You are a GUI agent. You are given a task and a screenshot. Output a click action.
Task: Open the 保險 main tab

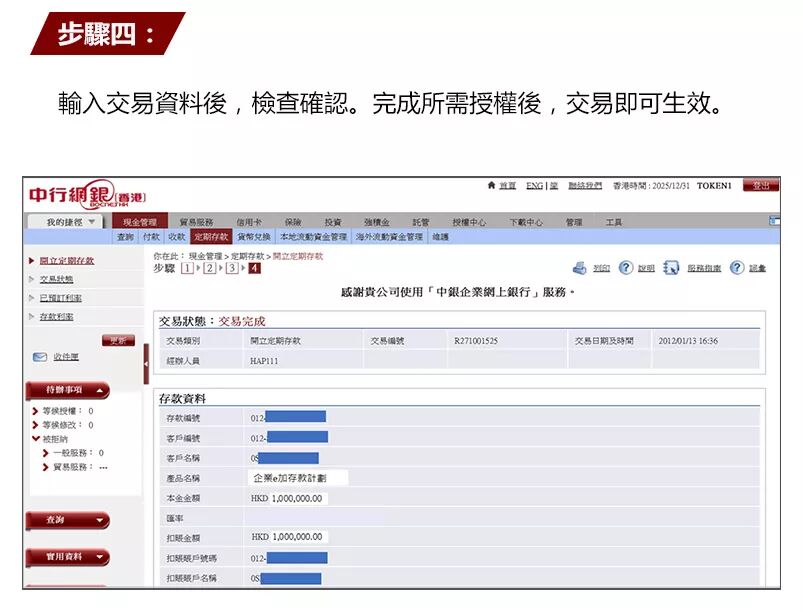pyautogui.click(x=293, y=222)
